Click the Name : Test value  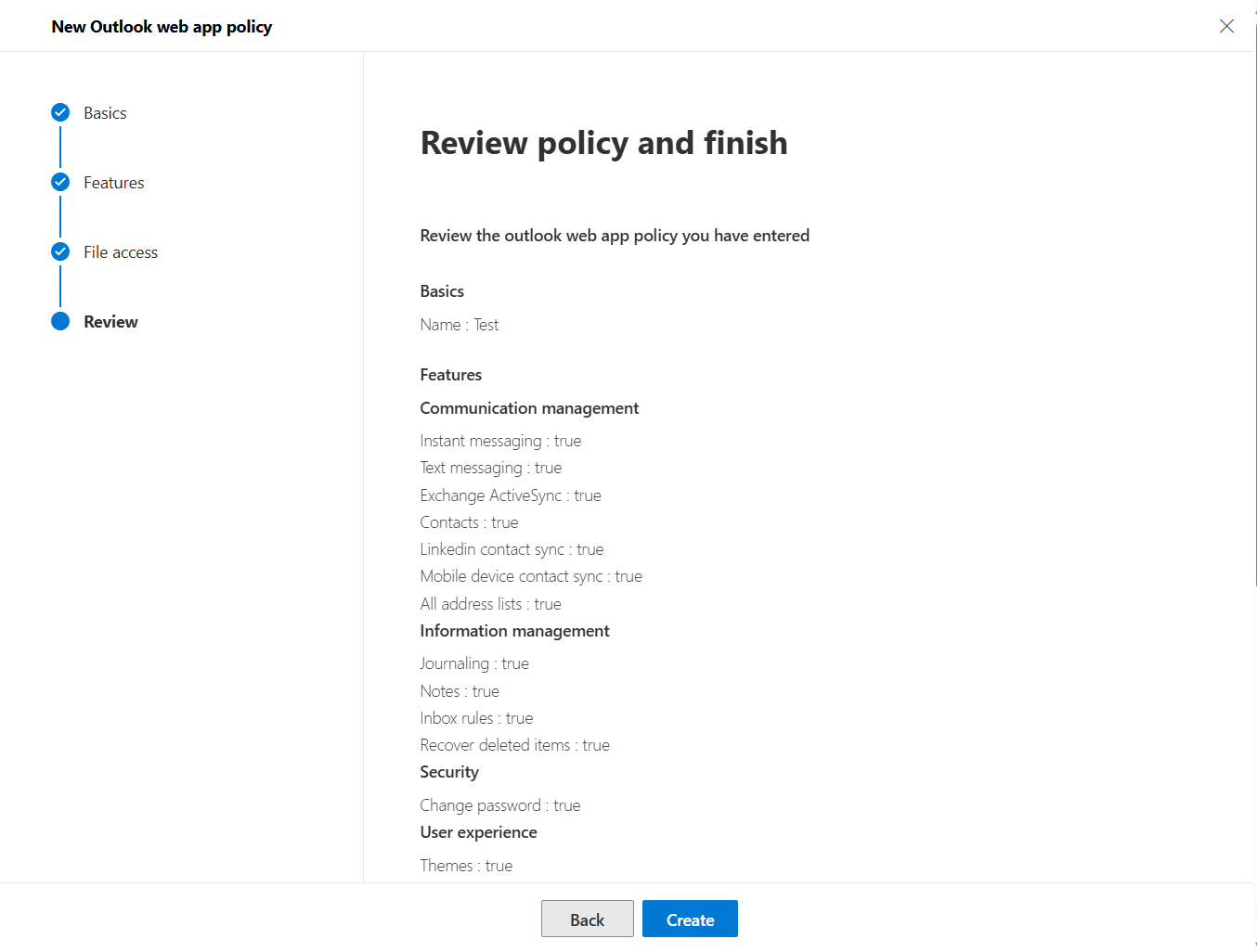[459, 324]
